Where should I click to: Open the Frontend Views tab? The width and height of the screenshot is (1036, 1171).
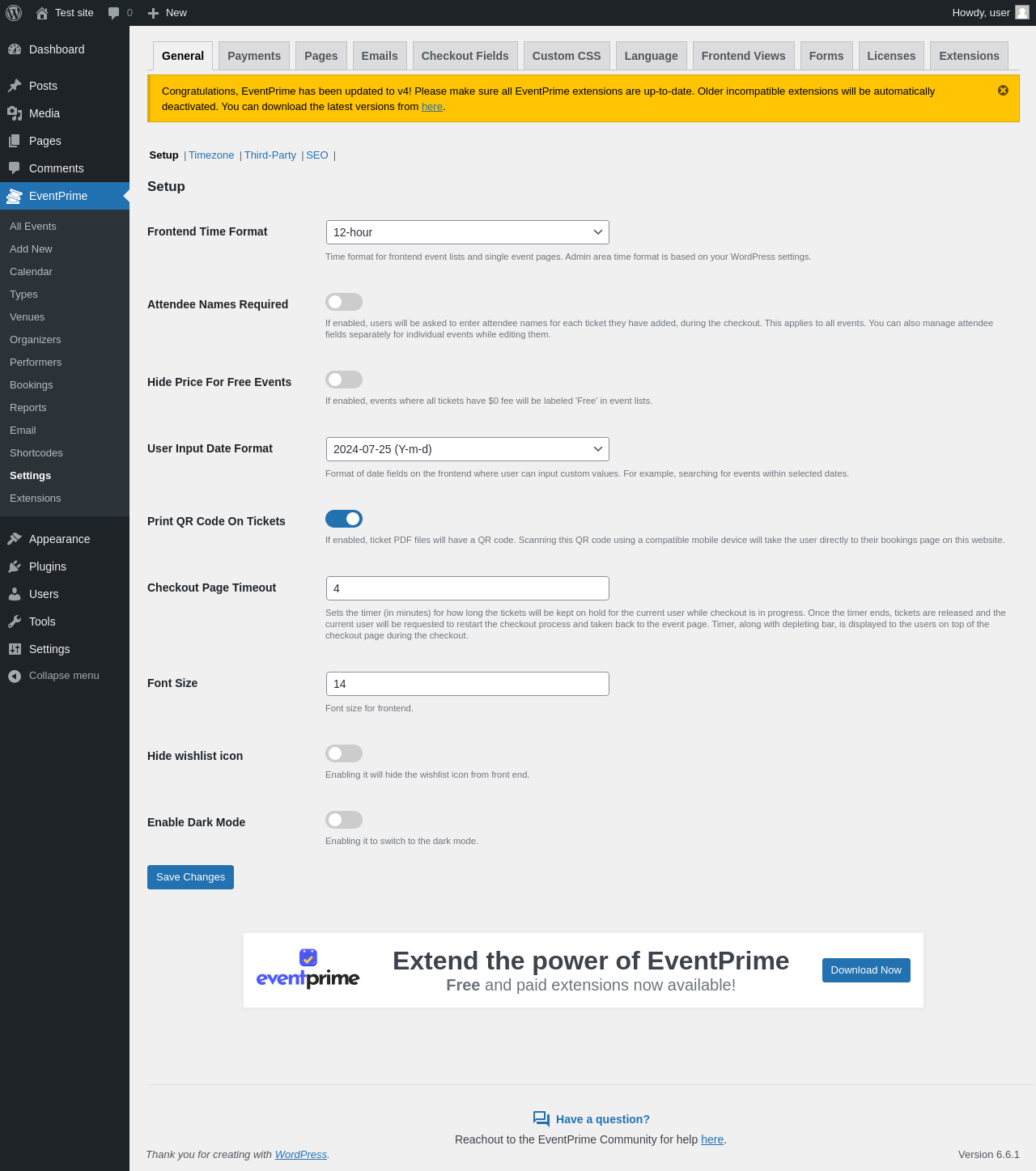pos(744,56)
